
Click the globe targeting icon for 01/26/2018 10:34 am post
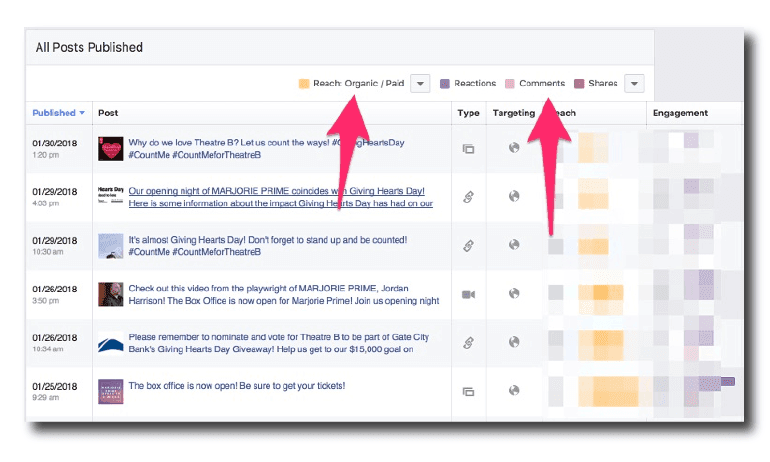click(x=514, y=341)
